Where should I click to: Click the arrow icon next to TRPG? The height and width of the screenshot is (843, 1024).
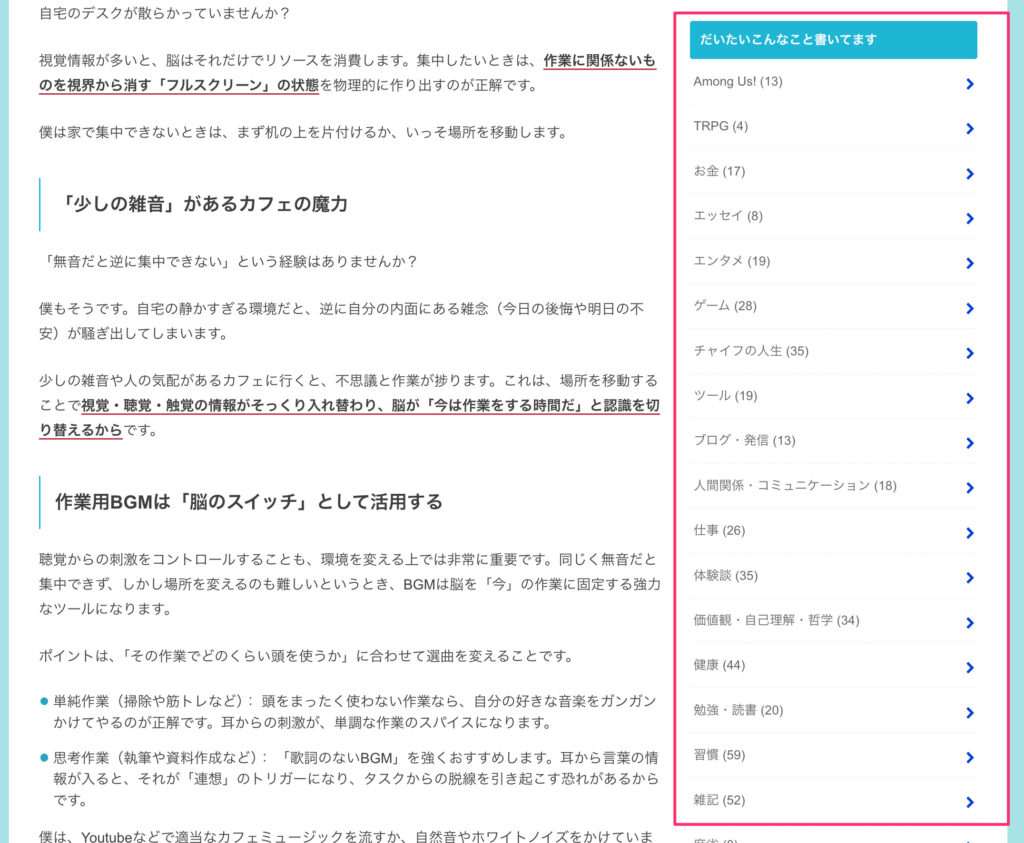969,129
